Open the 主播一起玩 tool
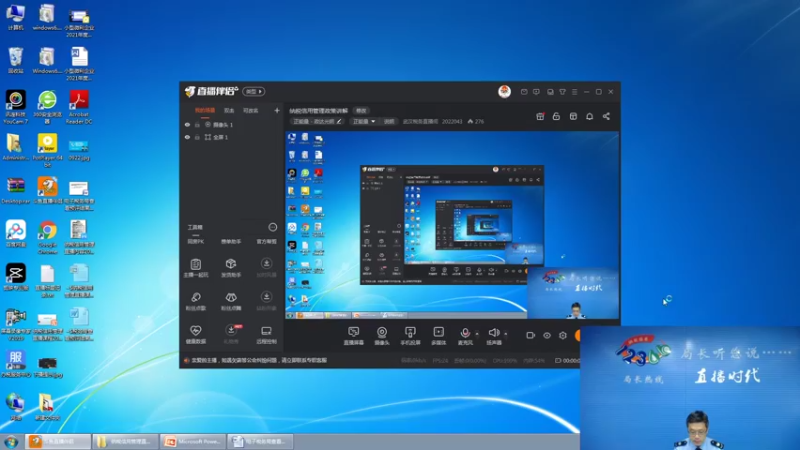 (195, 268)
